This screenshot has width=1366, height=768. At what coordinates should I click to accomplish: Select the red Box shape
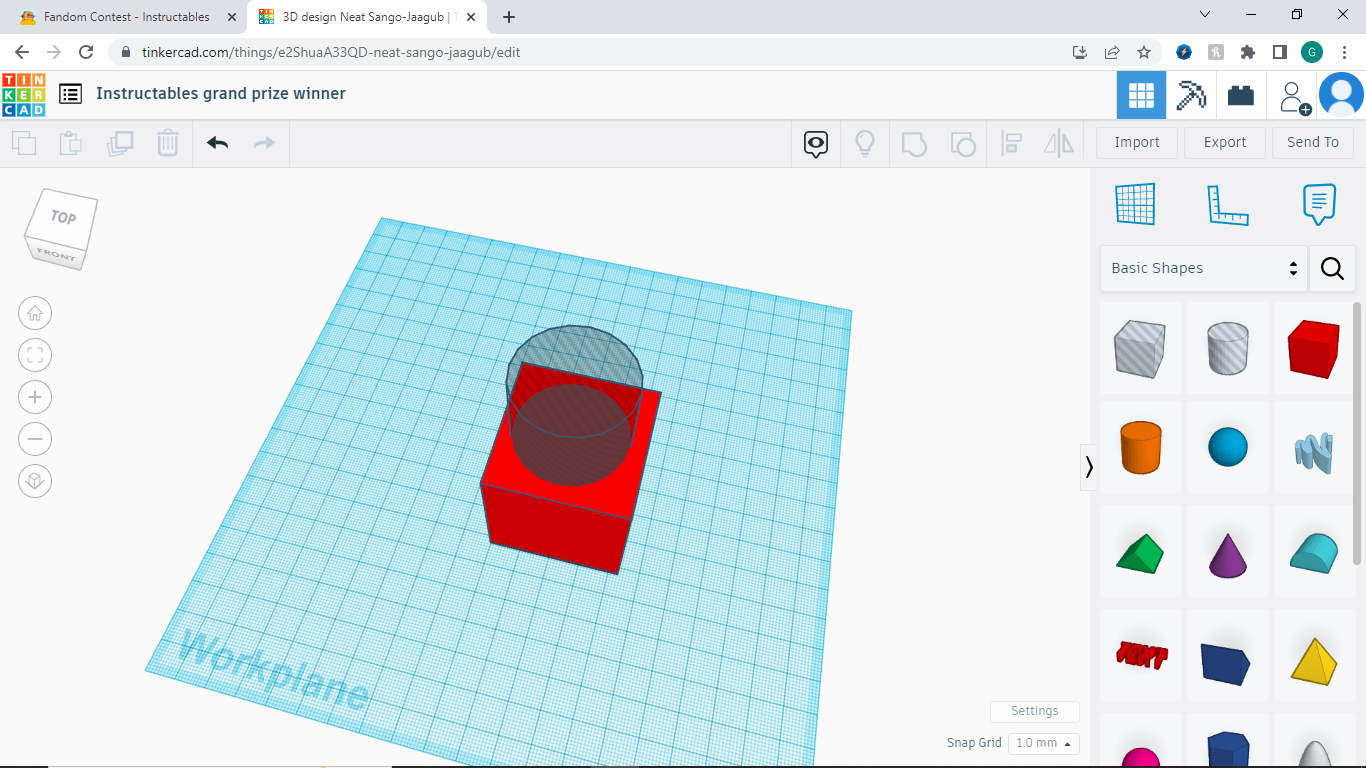pyautogui.click(x=1314, y=348)
